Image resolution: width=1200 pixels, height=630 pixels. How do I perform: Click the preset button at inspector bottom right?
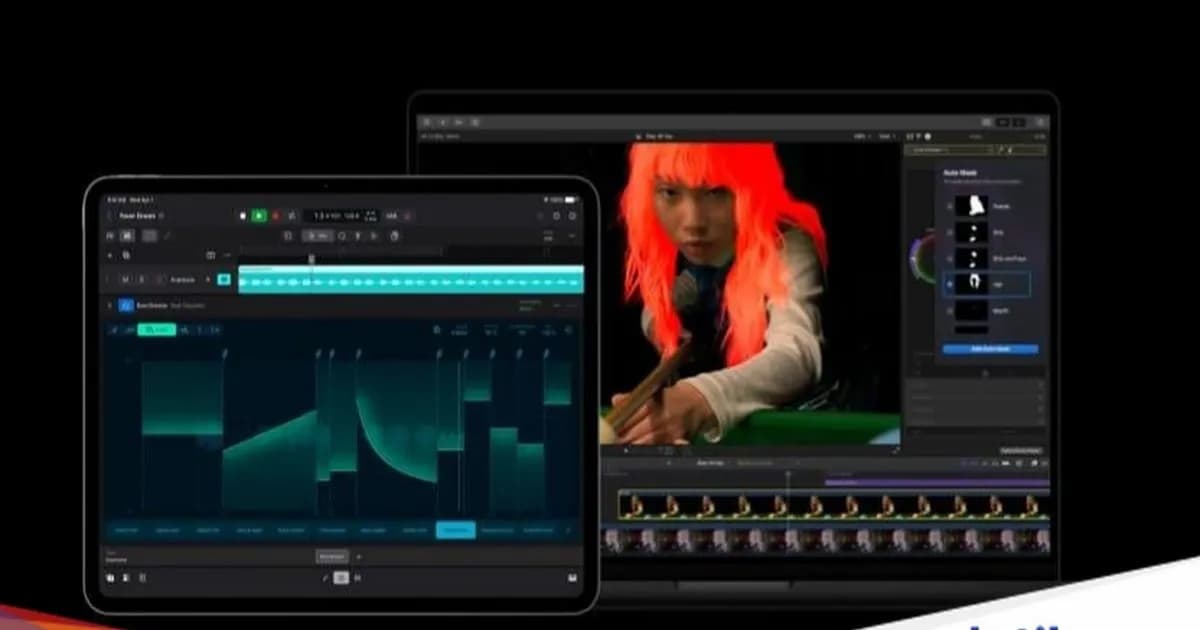[x=1021, y=451]
